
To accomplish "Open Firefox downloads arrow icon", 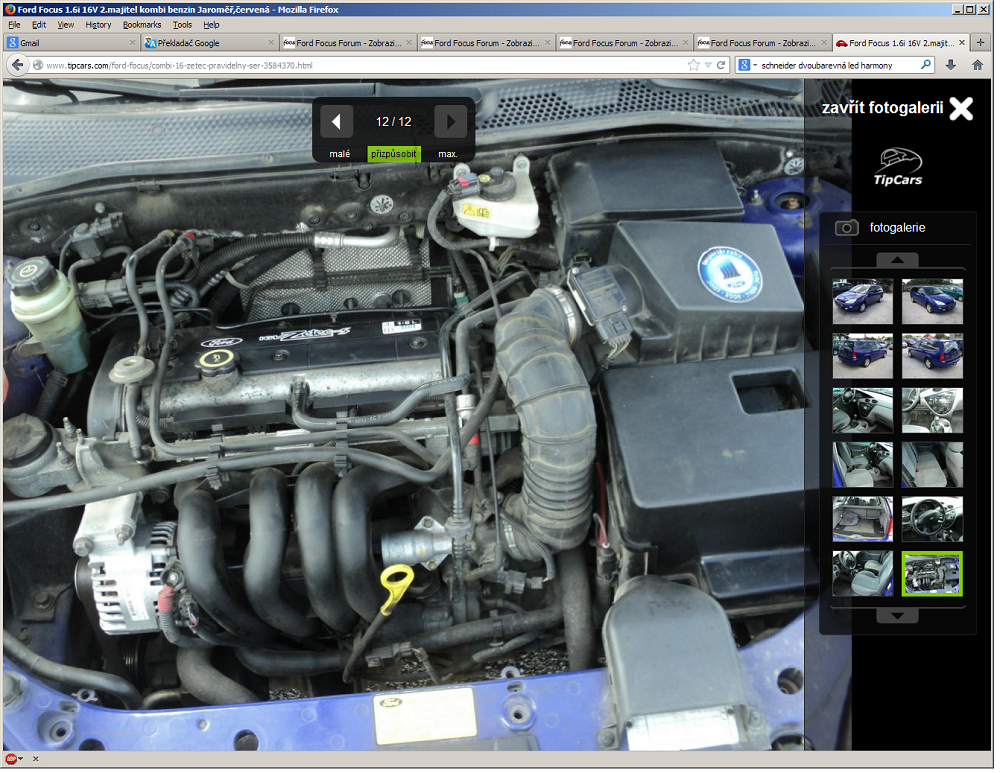I will click(950, 65).
